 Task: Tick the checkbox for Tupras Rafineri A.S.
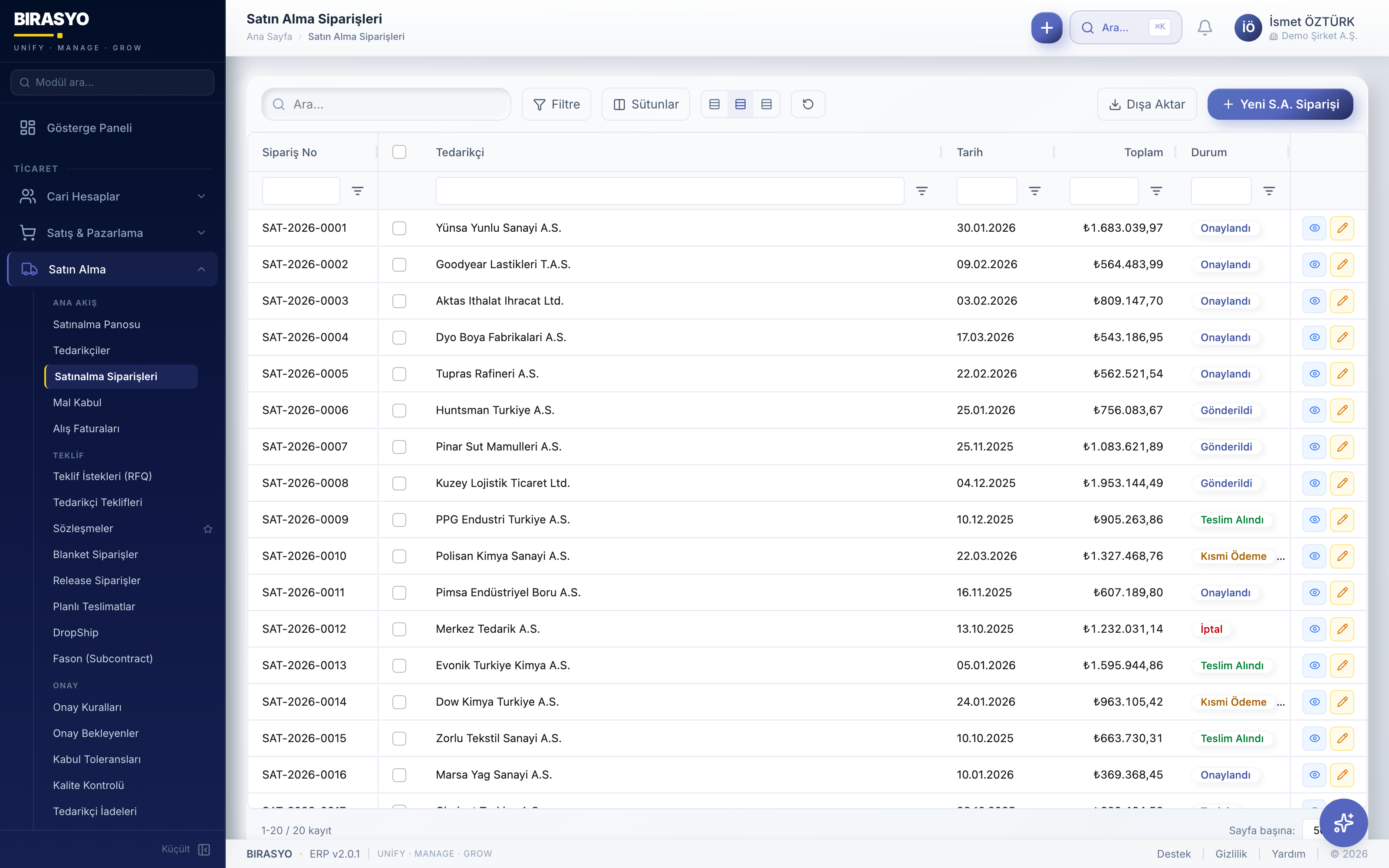[399, 374]
